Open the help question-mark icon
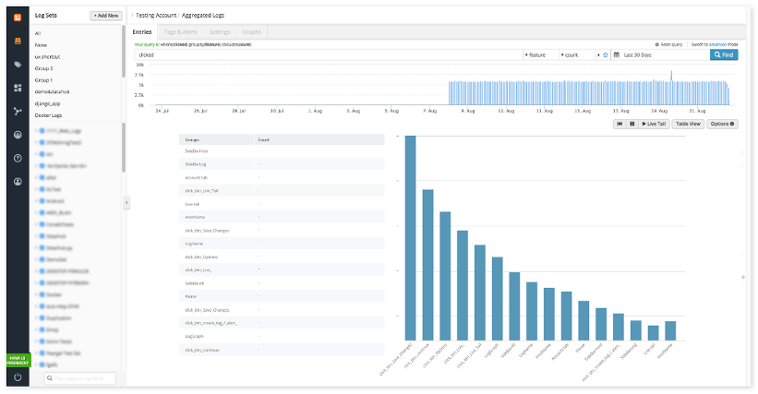Viewport: 758px width, 394px height. 17,158
